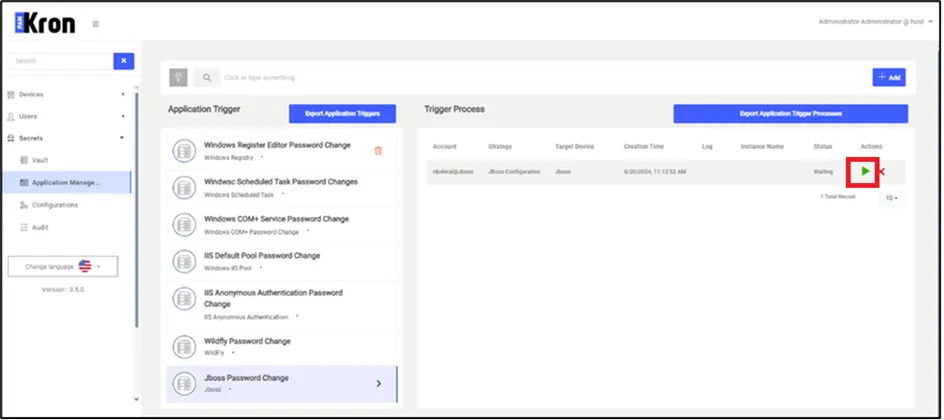Select IIS Default Pool Password Change trigger
This screenshot has width=944, height=420.
click(x=282, y=262)
